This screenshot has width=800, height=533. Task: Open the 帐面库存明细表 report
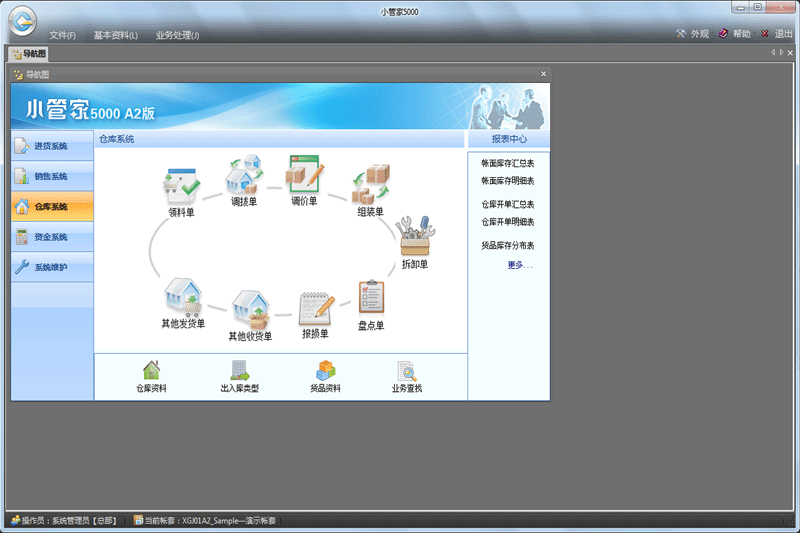[508, 181]
